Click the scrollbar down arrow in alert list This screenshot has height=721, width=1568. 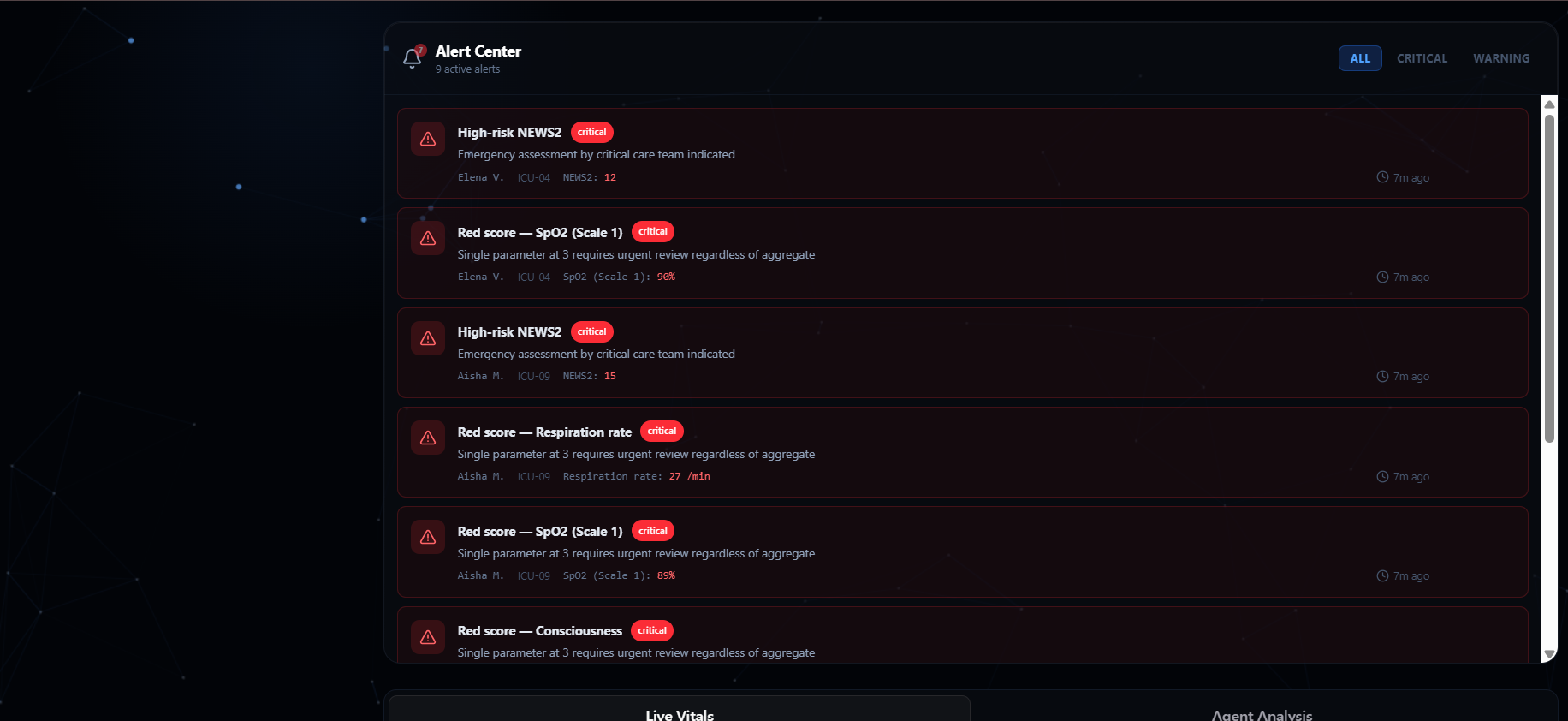(1549, 654)
